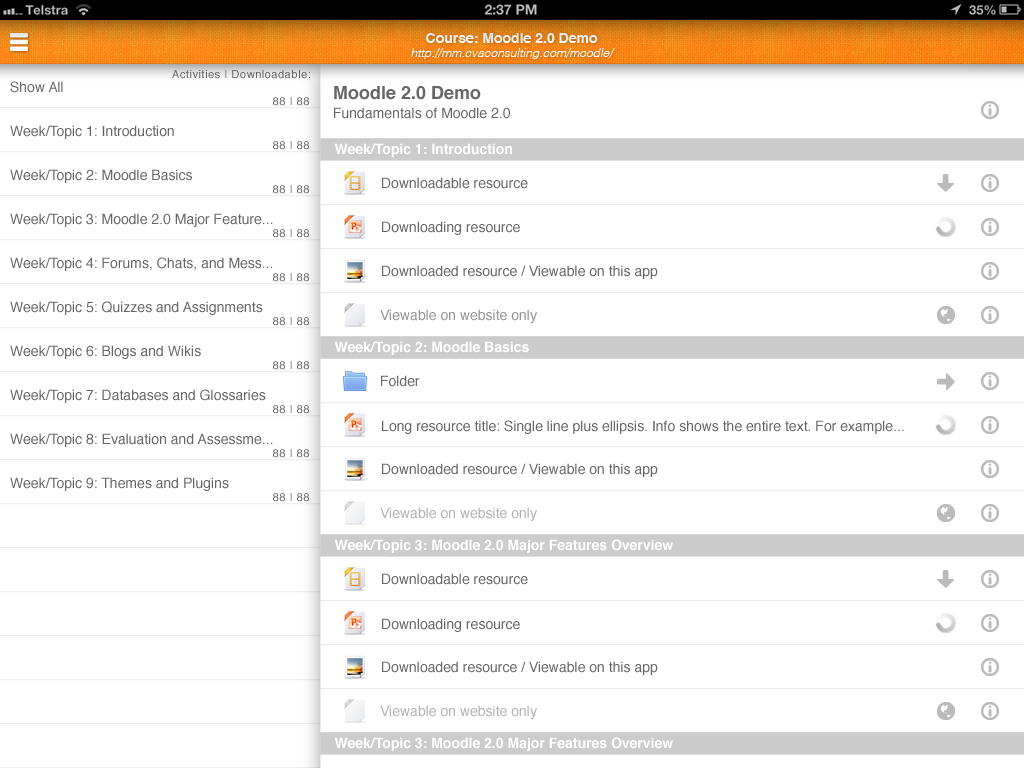Tap the Moodle 2.0 Demo course title
Viewport: 1024px width, 768px height.
coord(406,93)
